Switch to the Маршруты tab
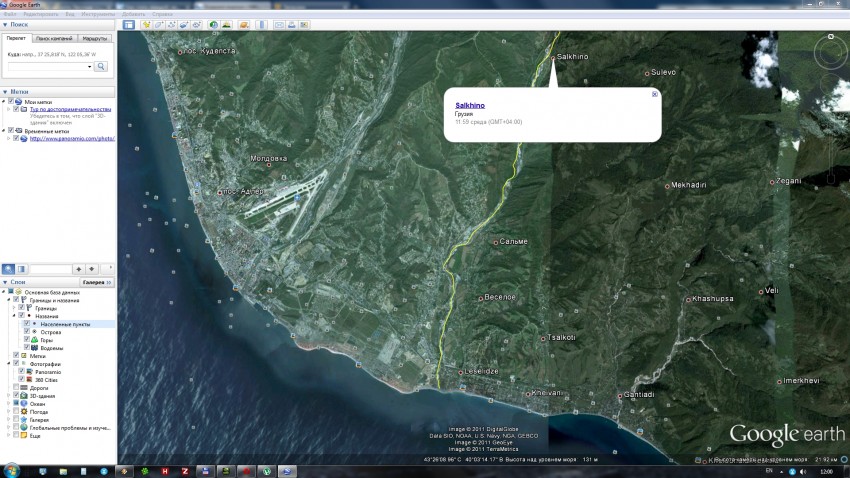850x478 pixels. click(x=95, y=38)
